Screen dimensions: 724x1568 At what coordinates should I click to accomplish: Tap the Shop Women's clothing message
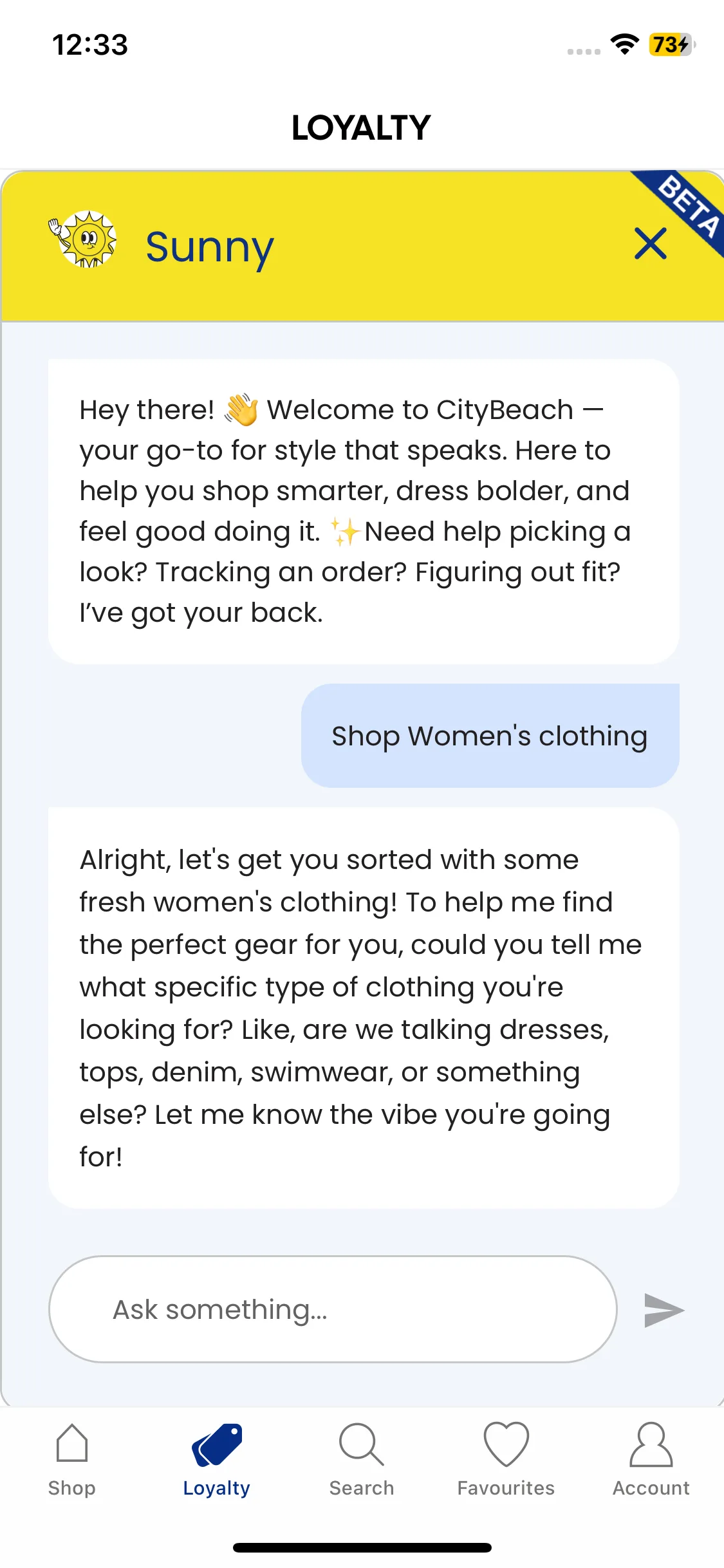(x=490, y=736)
